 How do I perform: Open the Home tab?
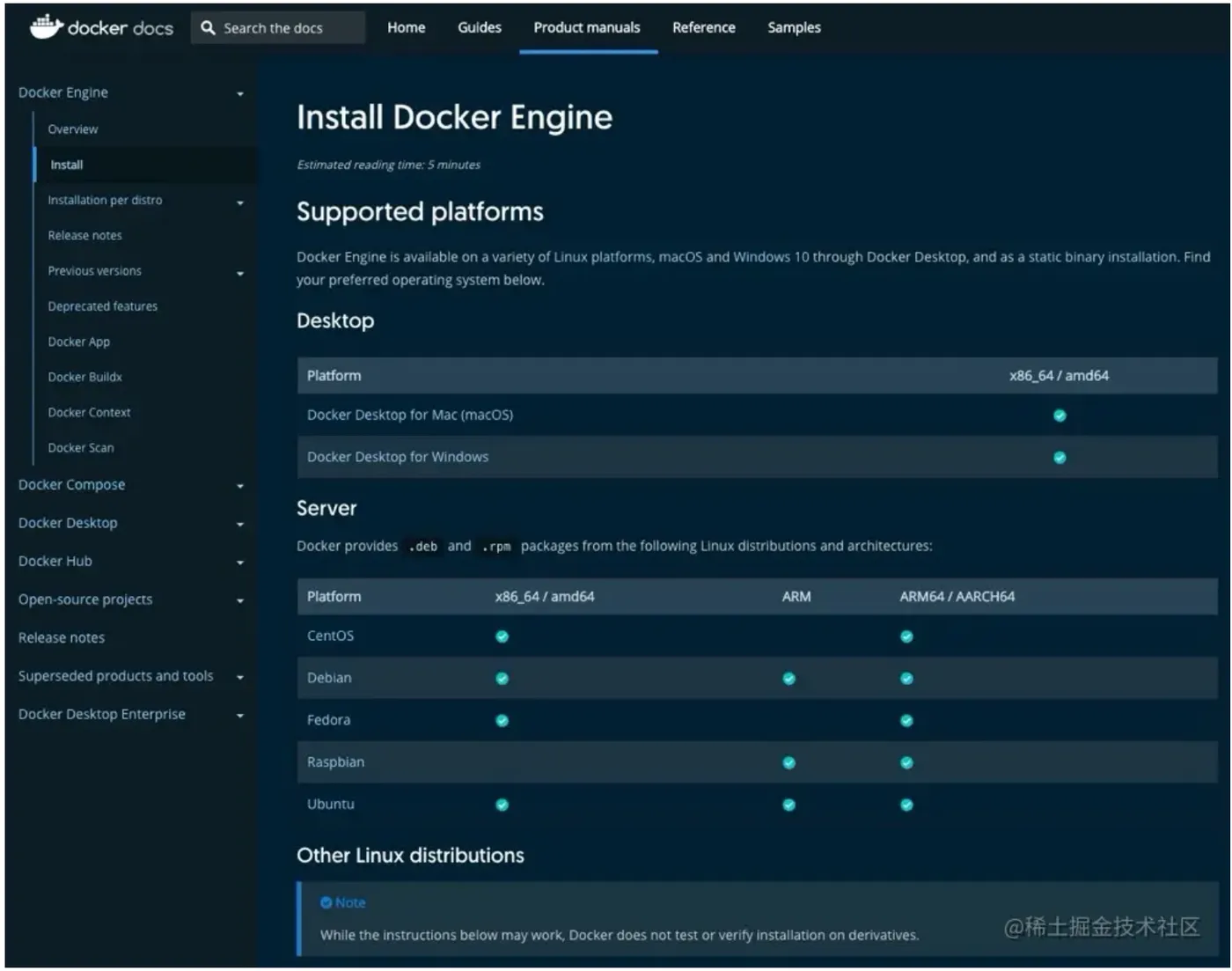tap(407, 27)
